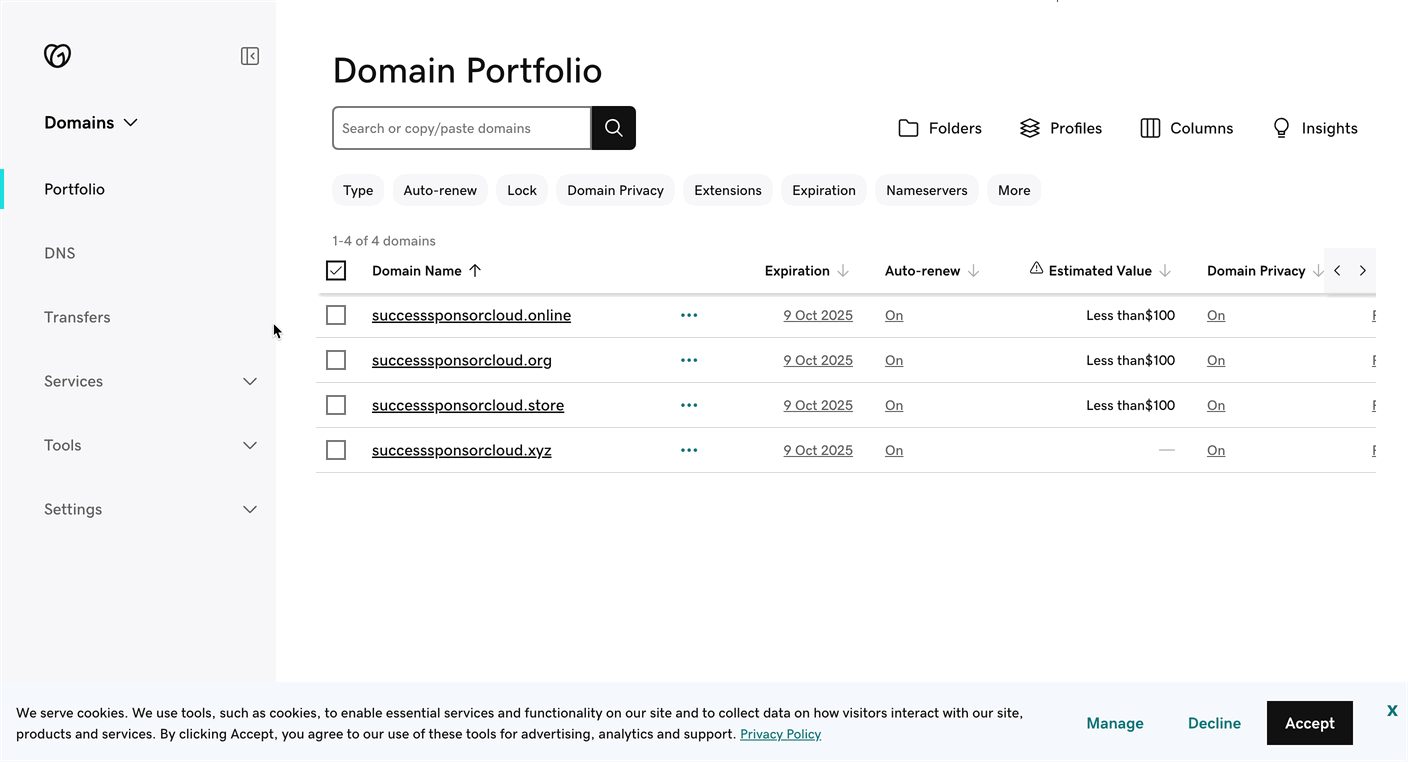
Task: Collapse the left sidebar panel
Action: click(249, 55)
